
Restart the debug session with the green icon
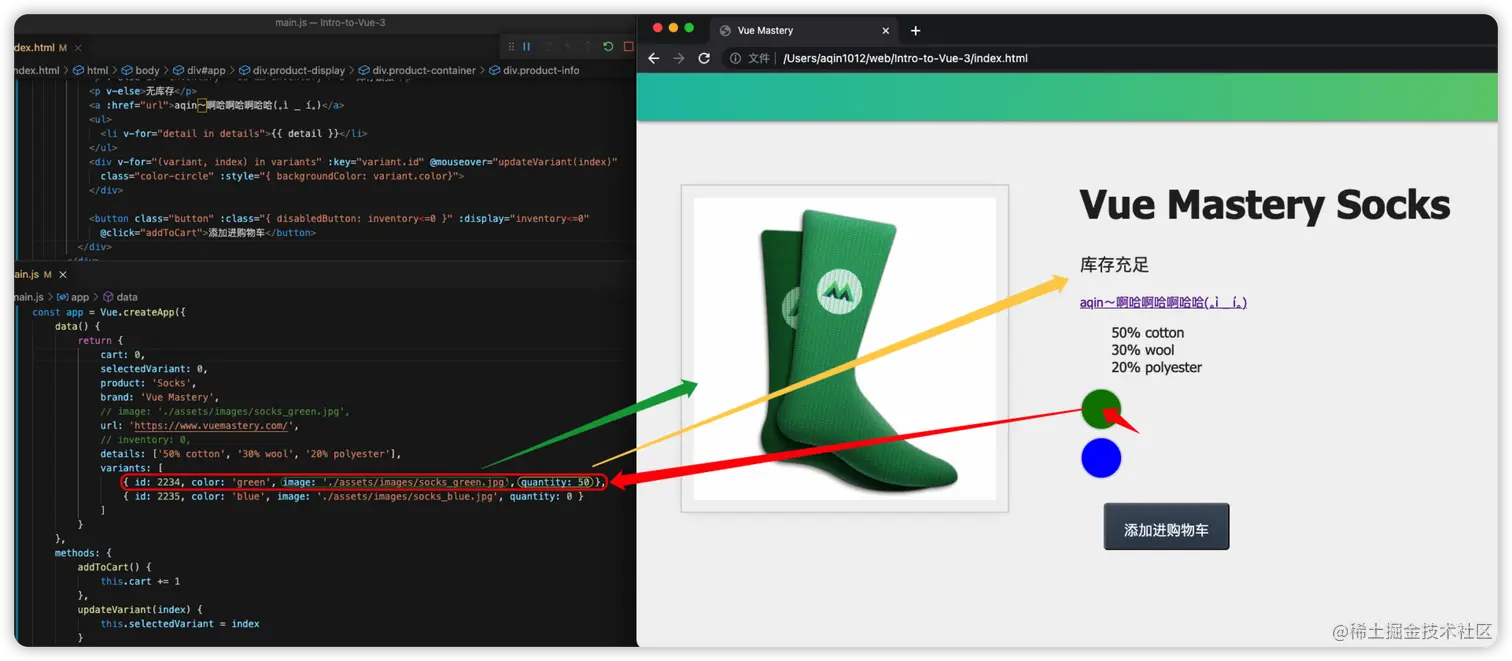[607, 46]
